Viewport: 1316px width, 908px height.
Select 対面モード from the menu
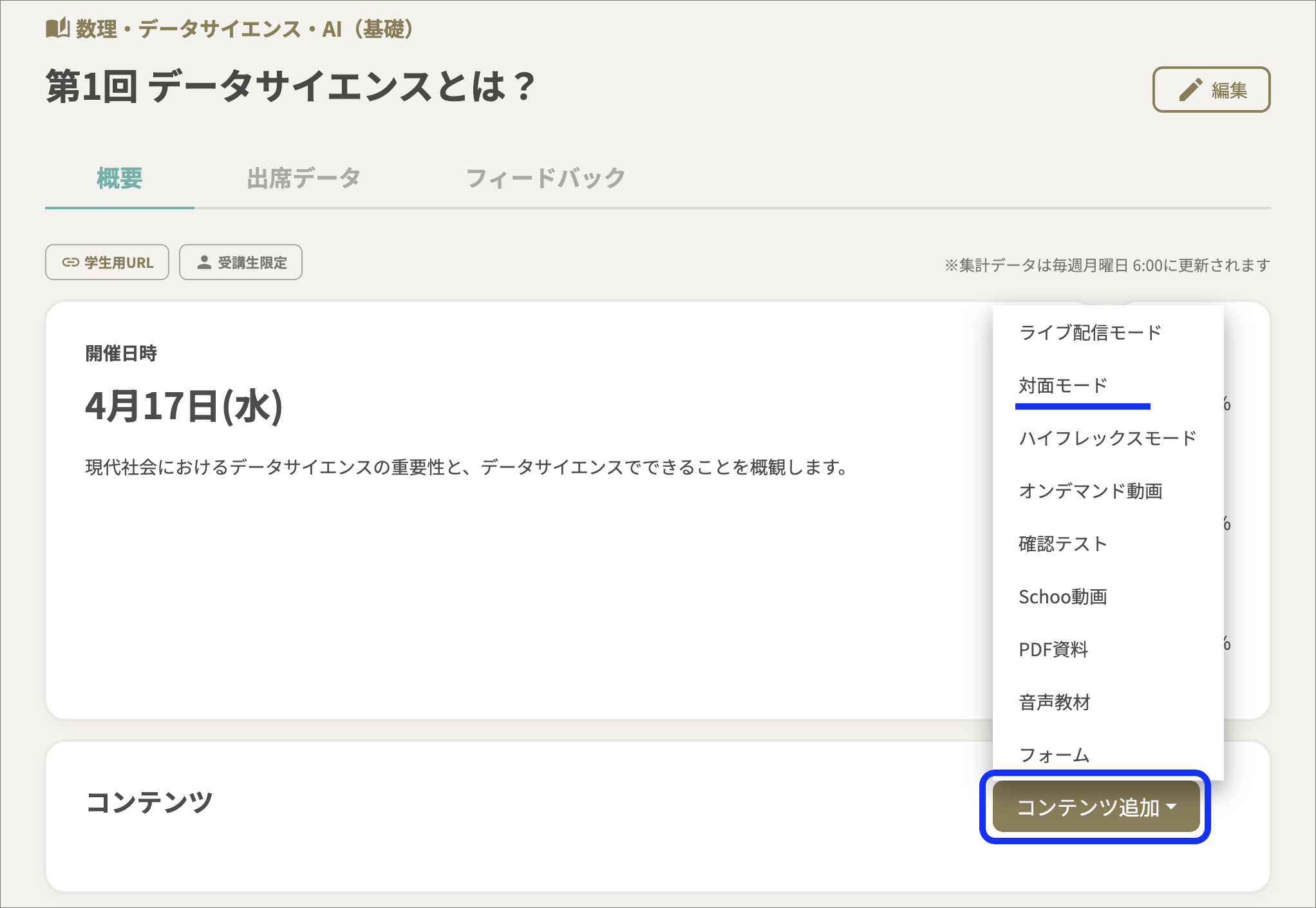click(x=1108, y=385)
